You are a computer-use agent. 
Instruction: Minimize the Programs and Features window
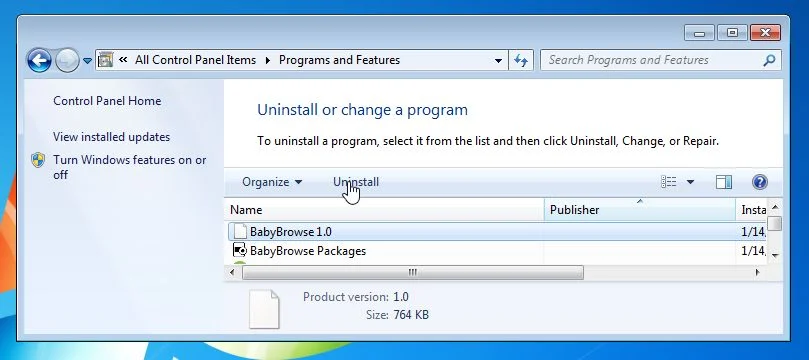(x=700, y=33)
